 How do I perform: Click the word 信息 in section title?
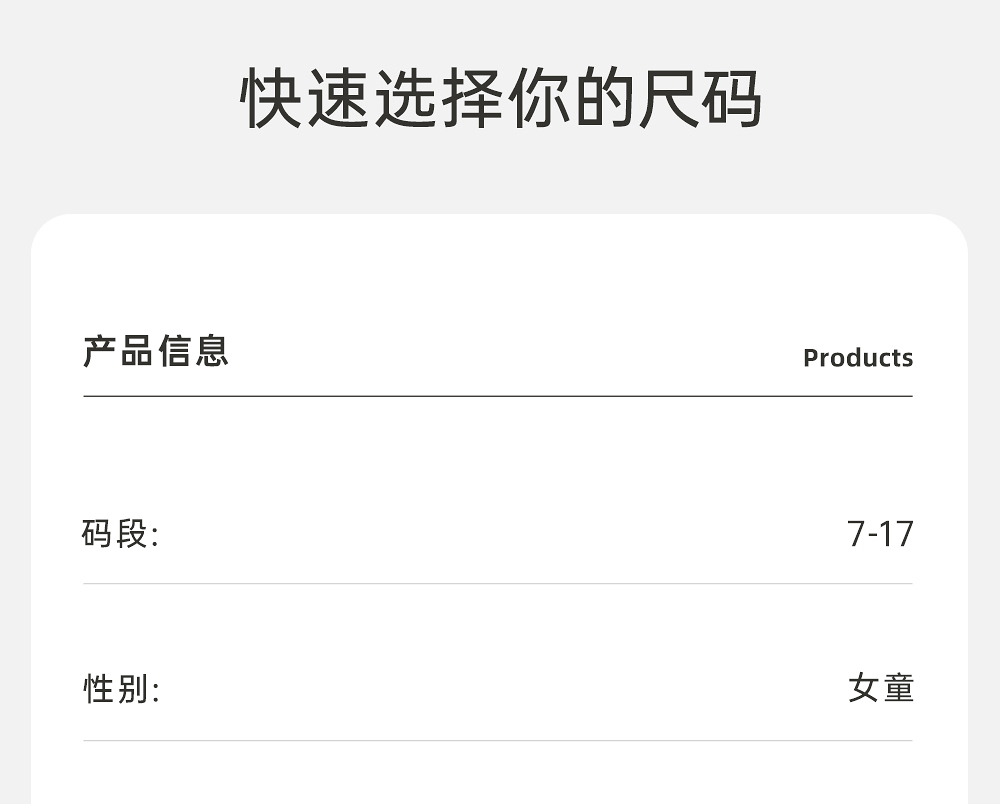click(193, 352)
